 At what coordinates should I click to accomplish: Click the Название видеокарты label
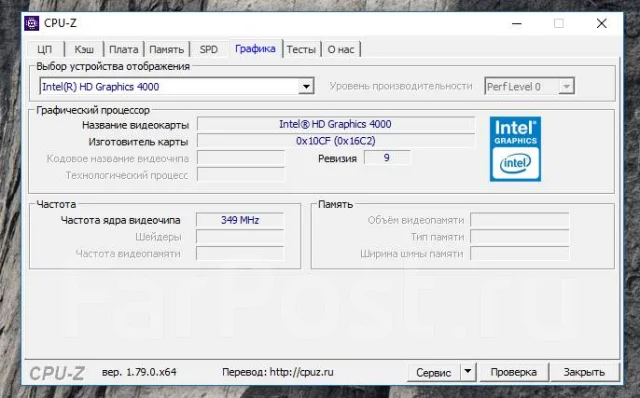[136, 125]
